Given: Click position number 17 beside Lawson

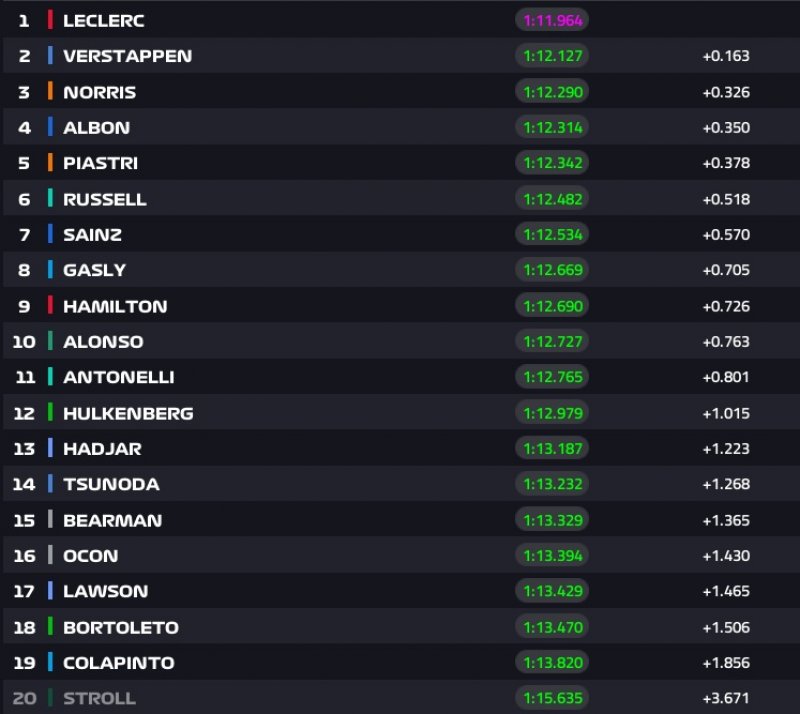Looking at the screenshot, I should point(24,591).
